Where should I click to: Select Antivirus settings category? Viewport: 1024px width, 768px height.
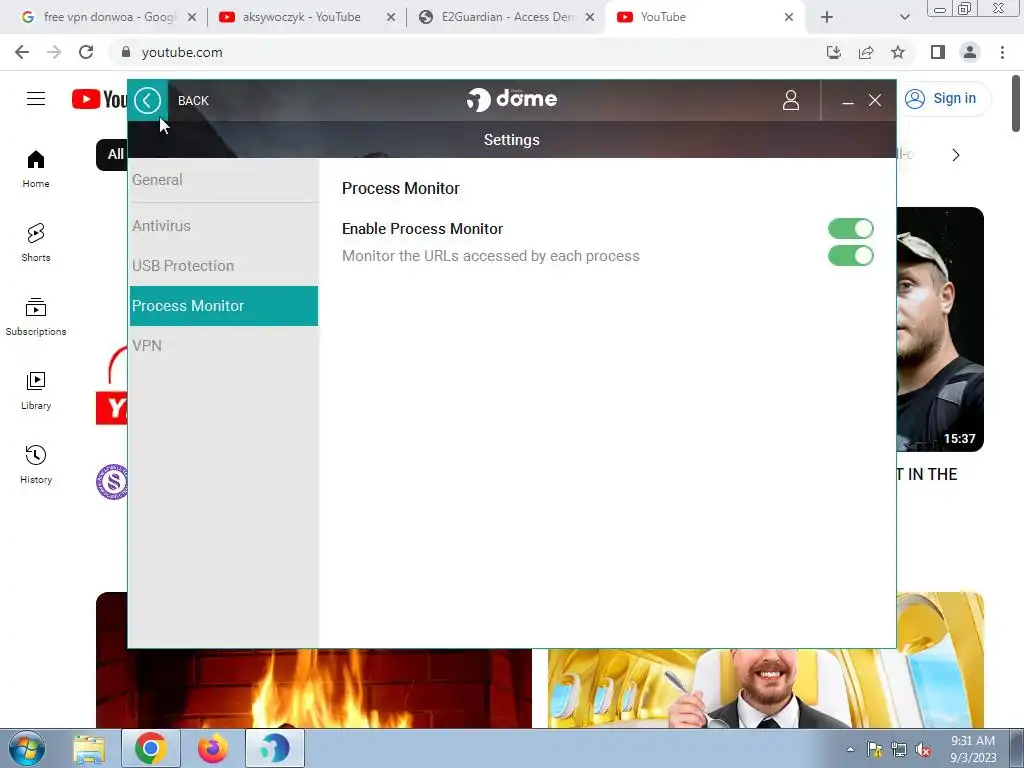(x=224, y=226)
